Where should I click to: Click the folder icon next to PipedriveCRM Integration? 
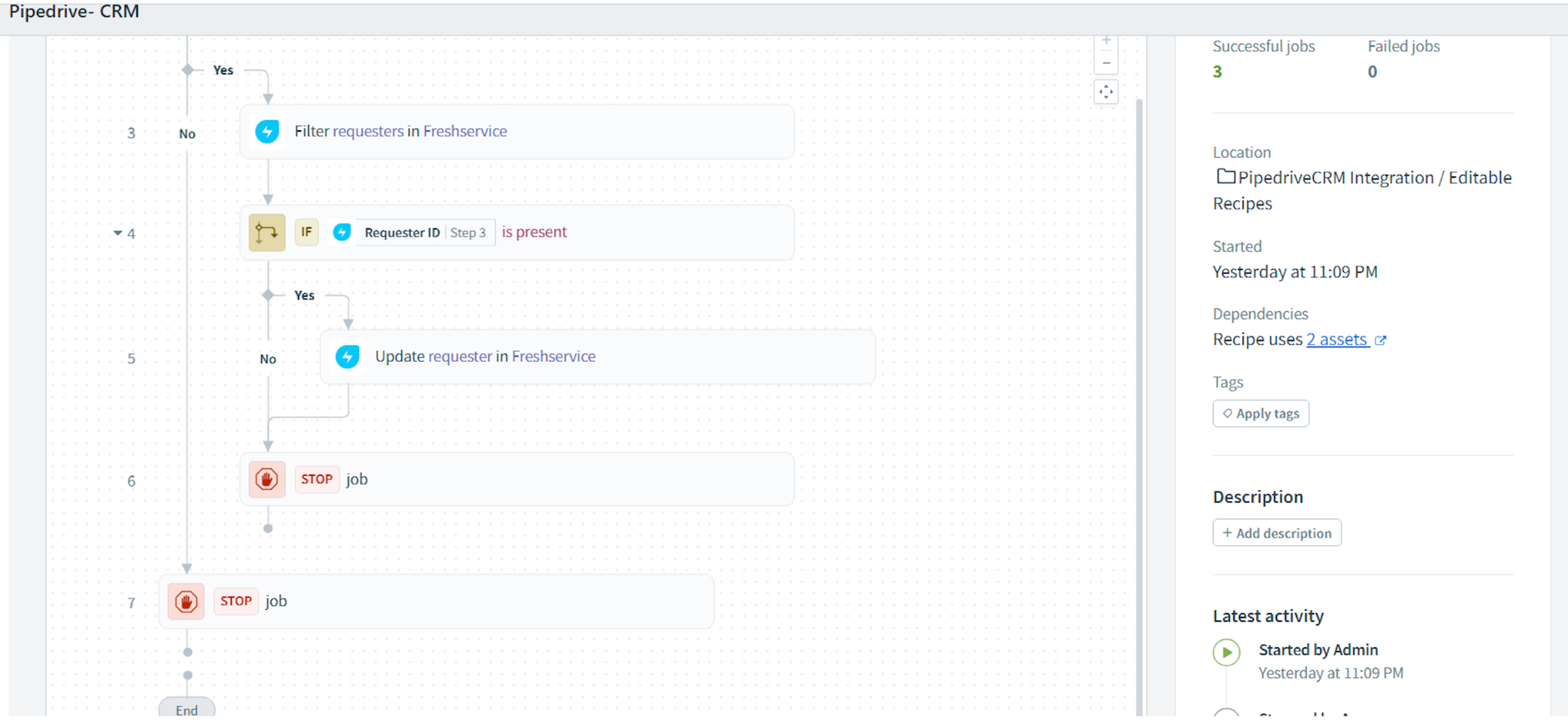(1226, 177)
